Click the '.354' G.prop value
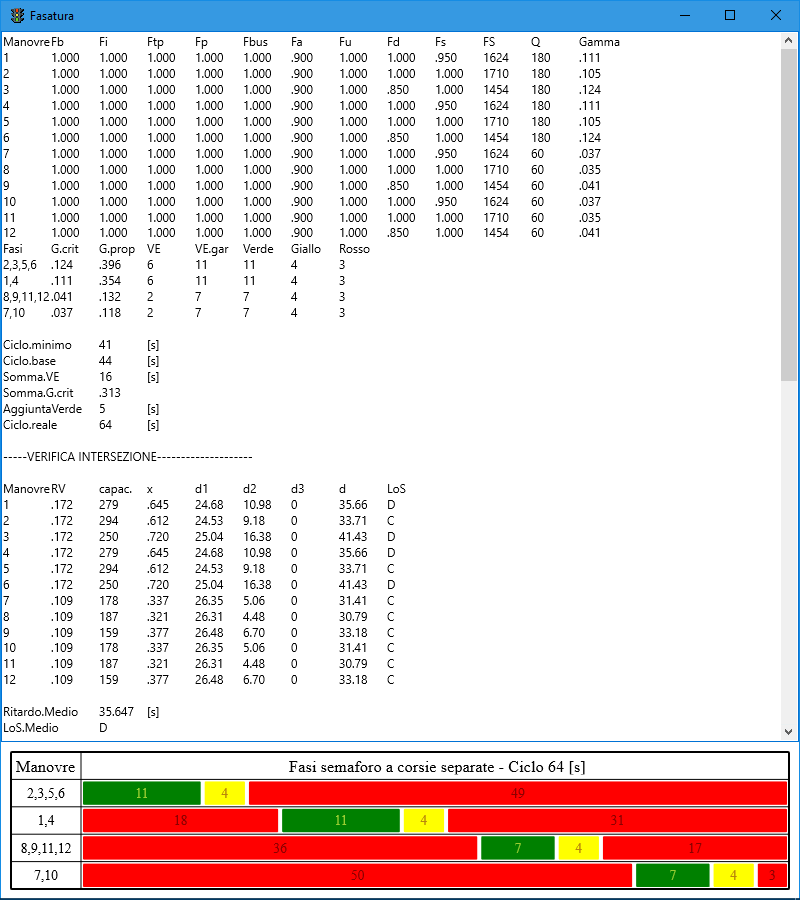The width and height of the screenshot is (800, 900). [110, 281]
